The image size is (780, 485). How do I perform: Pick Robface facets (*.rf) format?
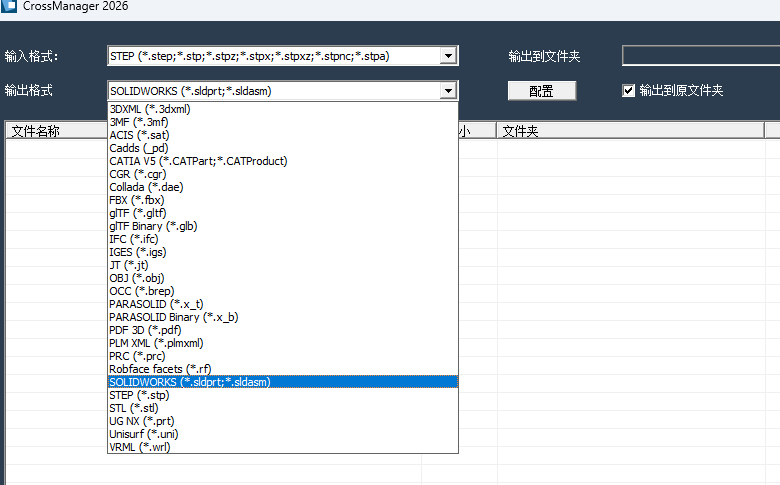[x=283, y=369]
